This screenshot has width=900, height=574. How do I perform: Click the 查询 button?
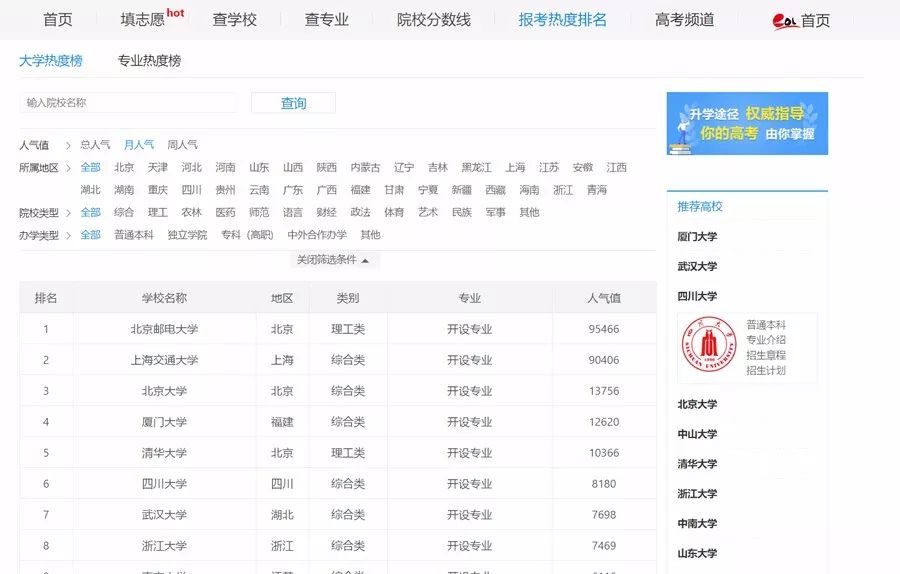click(x=293, y=103)
